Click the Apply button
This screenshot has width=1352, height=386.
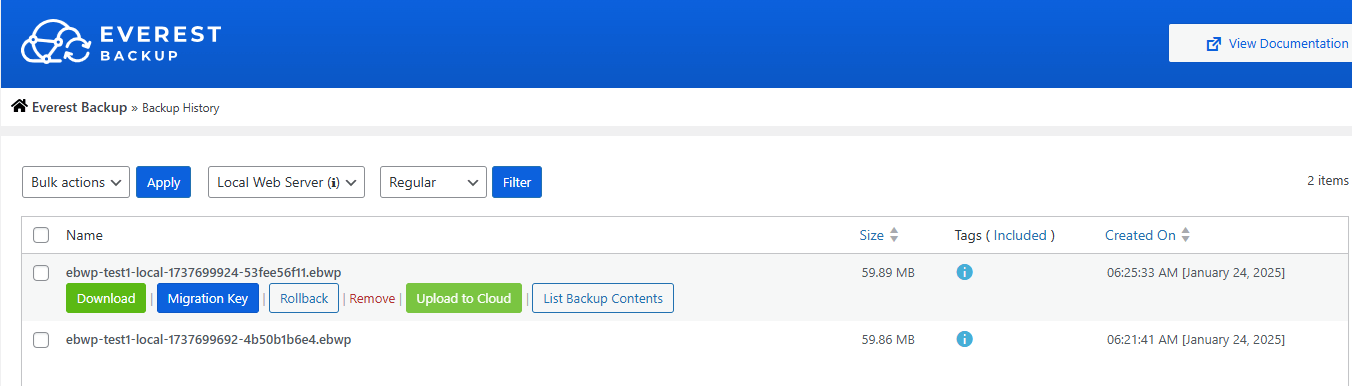pyautogui.click(x=163, y=182)
